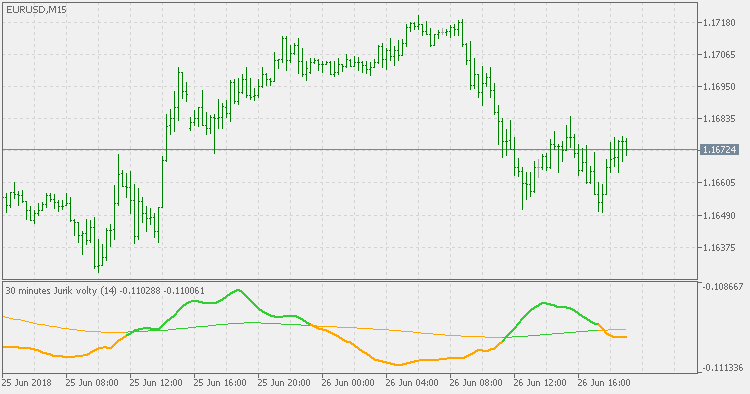This screenshot has height=394, width=750.
Task: Click the indicator upper scale value -0.108667
Action: coord(722,286)
